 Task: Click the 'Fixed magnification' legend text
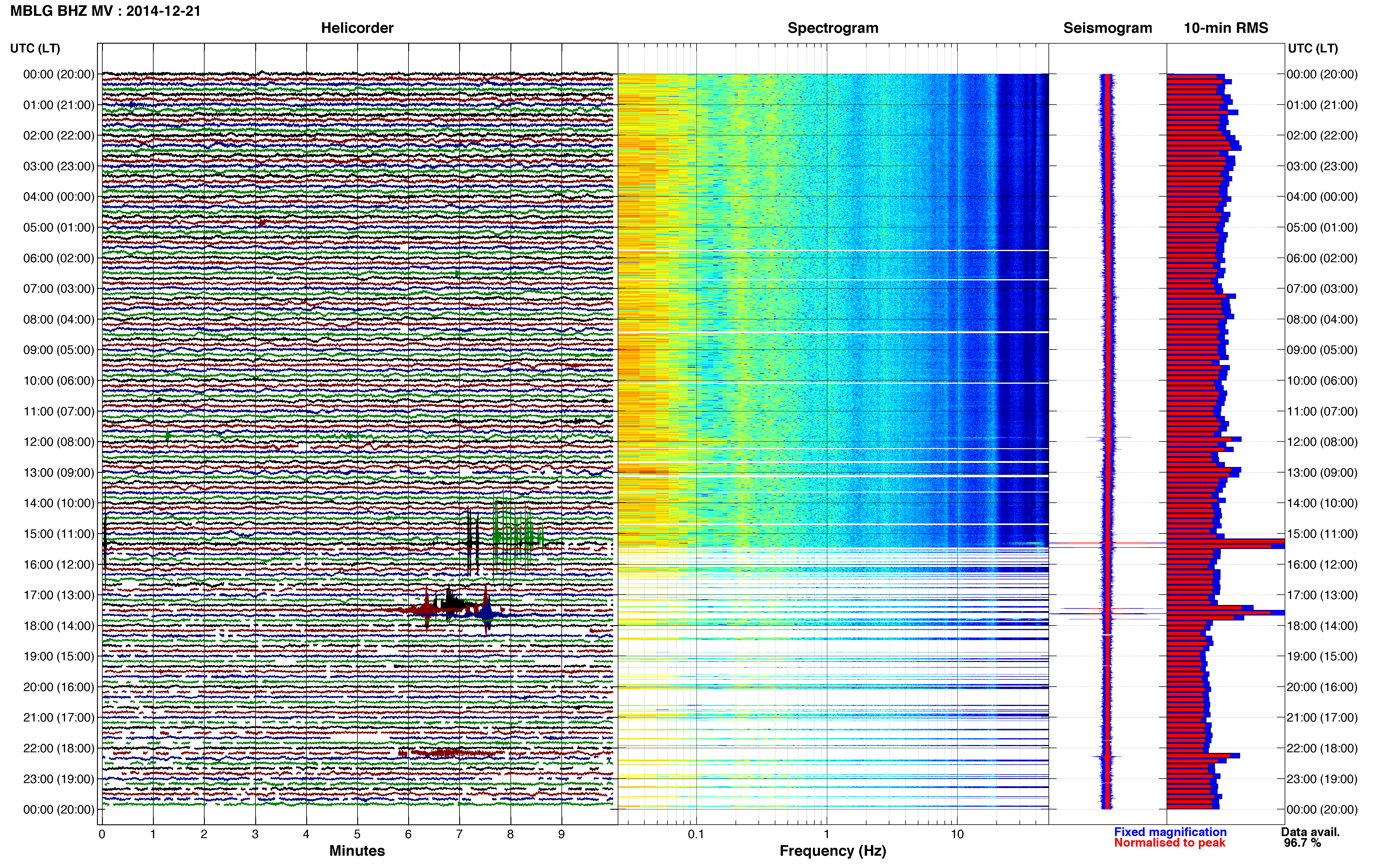[1170, 832]
